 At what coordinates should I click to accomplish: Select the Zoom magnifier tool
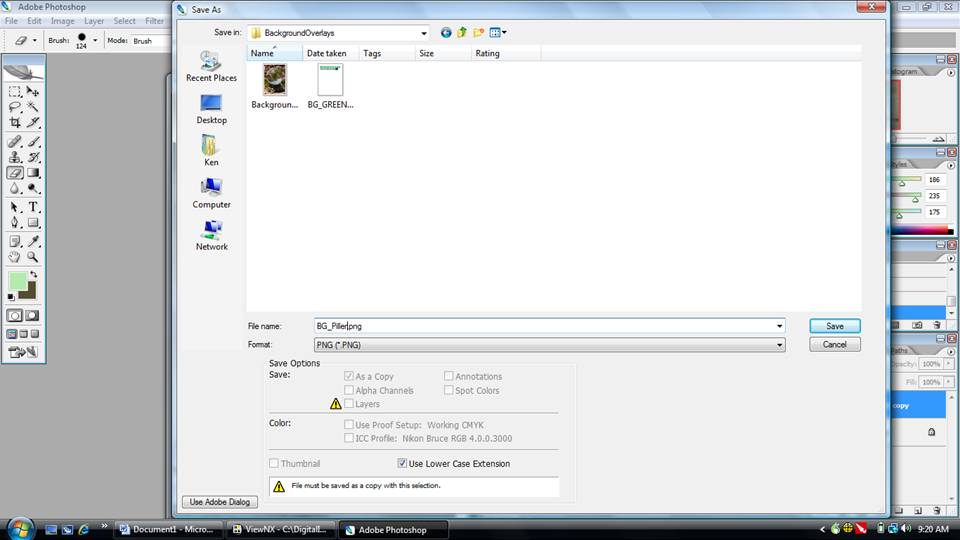click(33, 257)
